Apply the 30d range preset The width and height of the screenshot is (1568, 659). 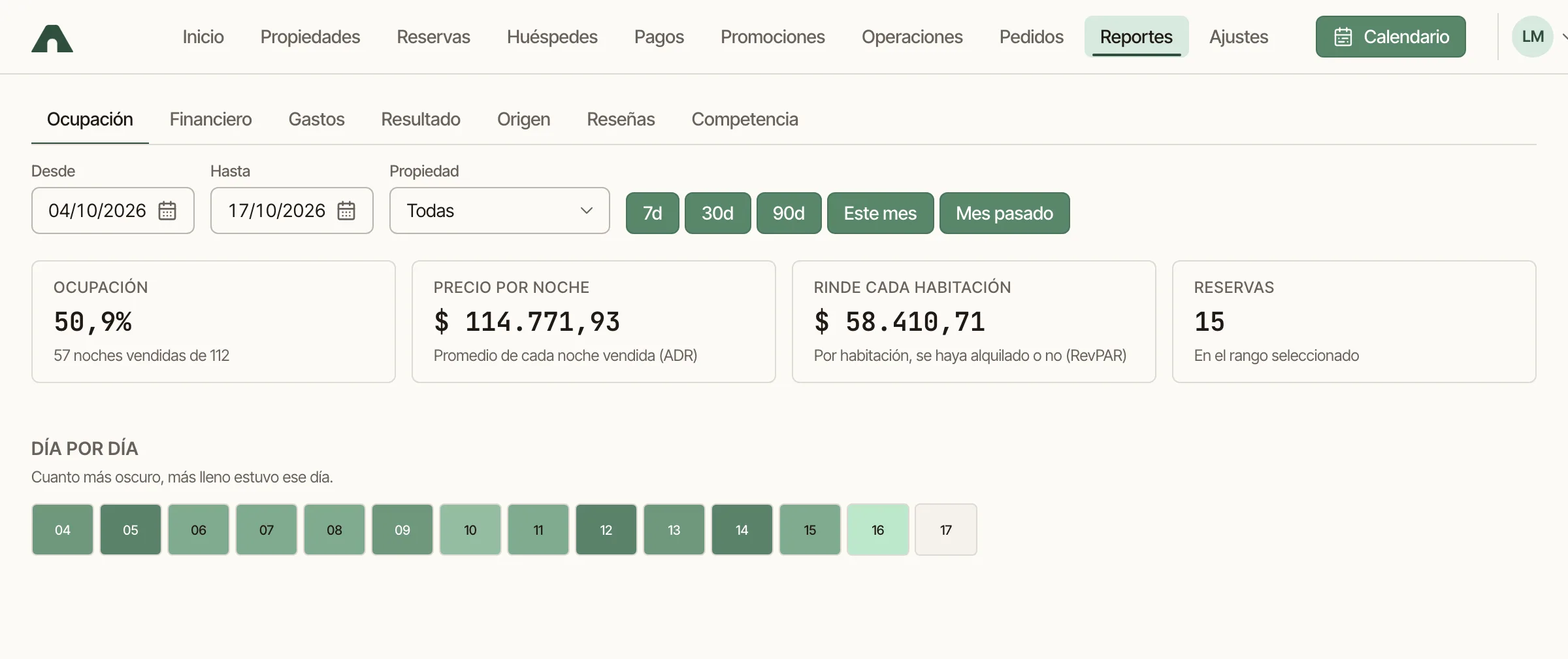(x=717, y=213)
